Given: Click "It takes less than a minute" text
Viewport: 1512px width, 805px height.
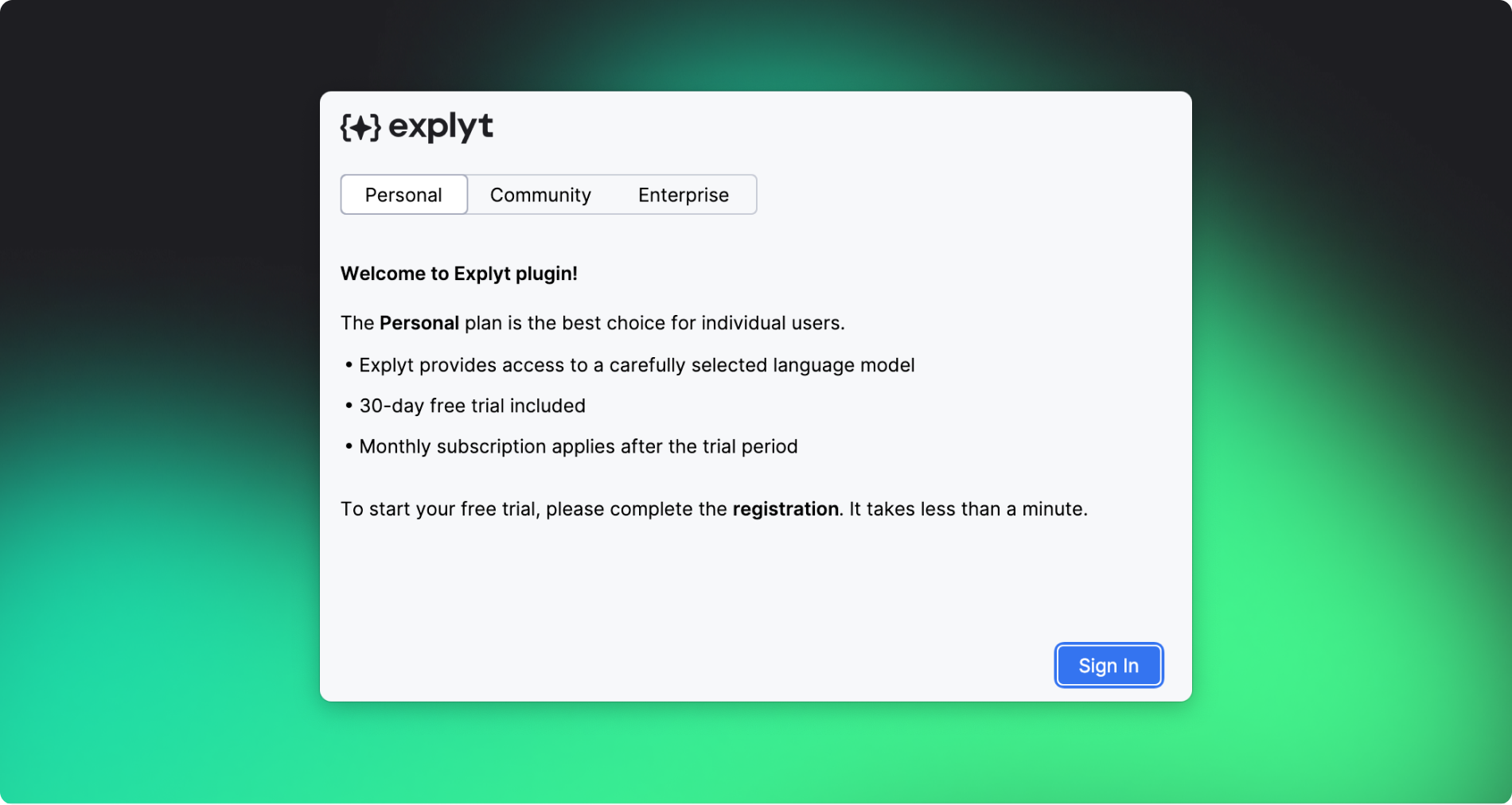Looking at the screenshot, I should tap(967, 509).
